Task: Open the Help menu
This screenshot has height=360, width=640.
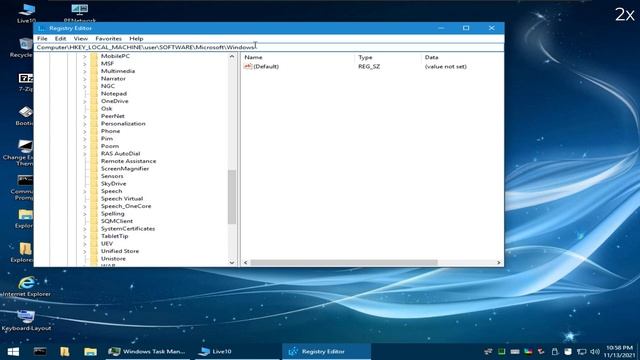Action: tap(136, 38)
